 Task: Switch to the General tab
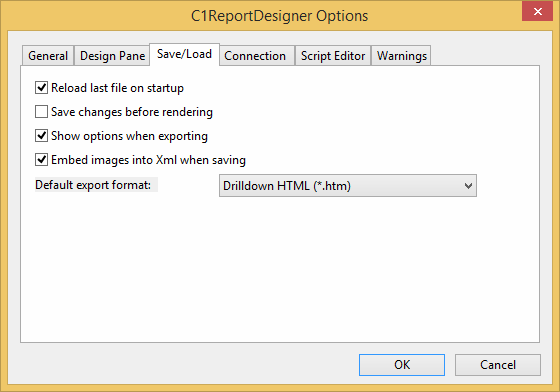[48, 56]
